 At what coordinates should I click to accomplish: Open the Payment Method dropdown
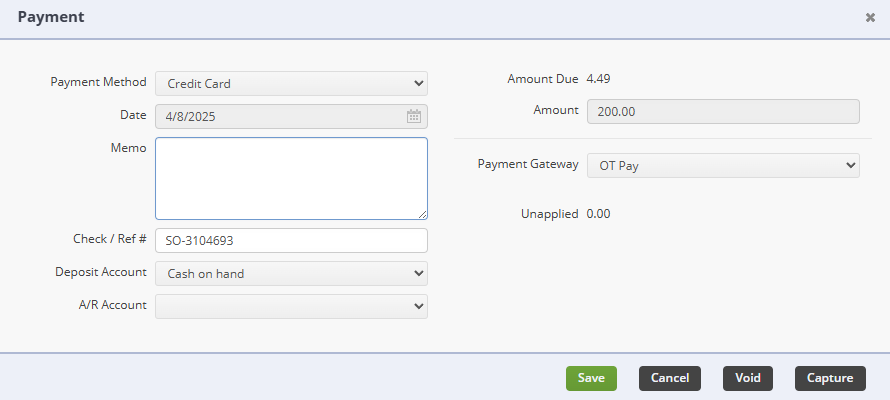[x=291, y=83]
